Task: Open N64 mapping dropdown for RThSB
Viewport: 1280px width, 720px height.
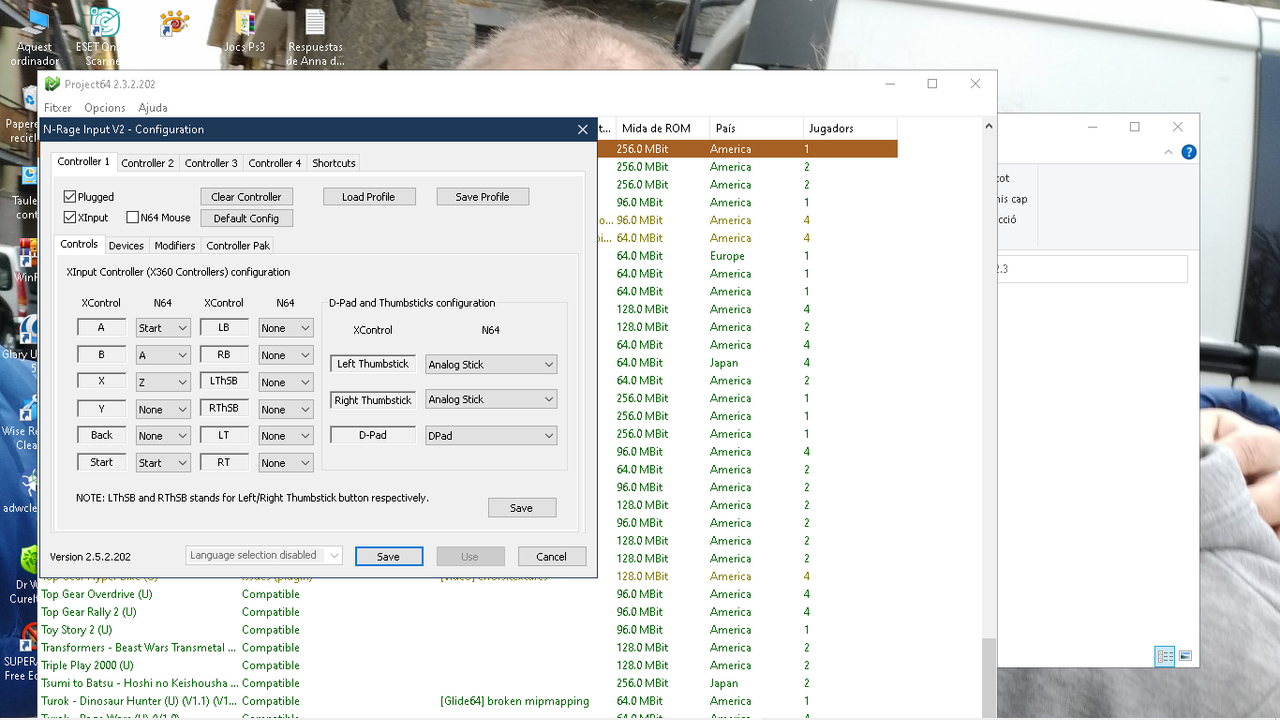Action: tap(286, 409)
